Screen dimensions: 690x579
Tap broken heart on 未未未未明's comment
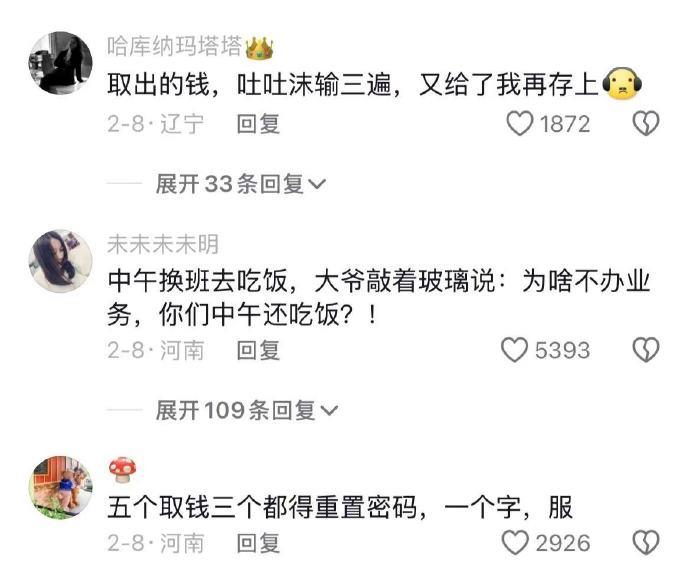(646, 350)
